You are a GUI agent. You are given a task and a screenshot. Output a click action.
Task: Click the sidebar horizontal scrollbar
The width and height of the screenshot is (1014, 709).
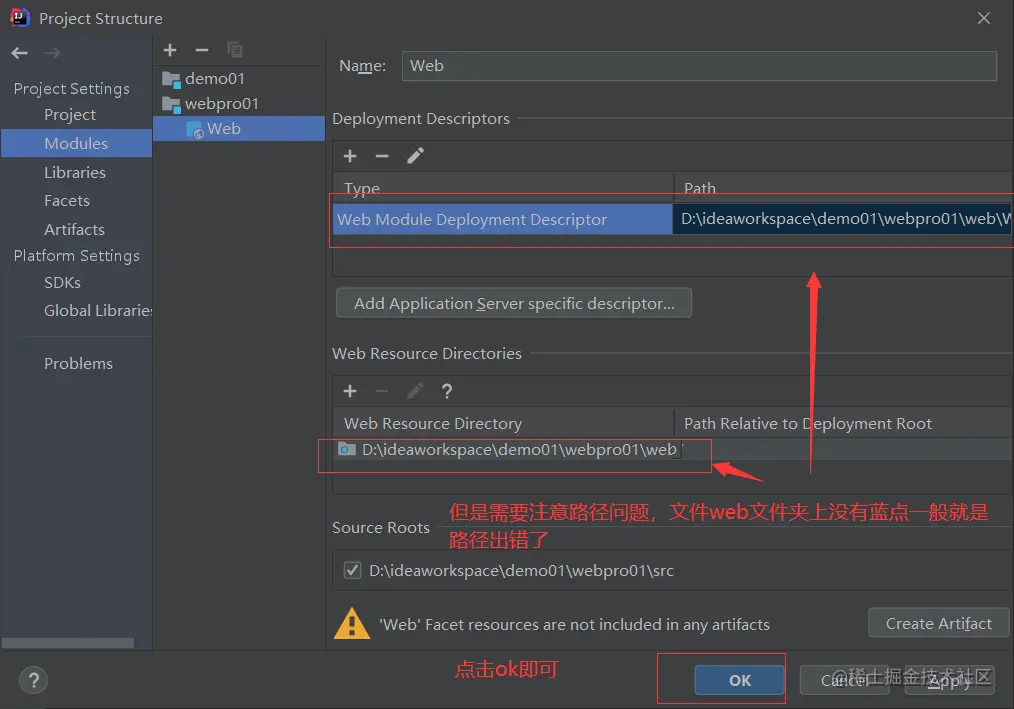(x=68, y=643)
